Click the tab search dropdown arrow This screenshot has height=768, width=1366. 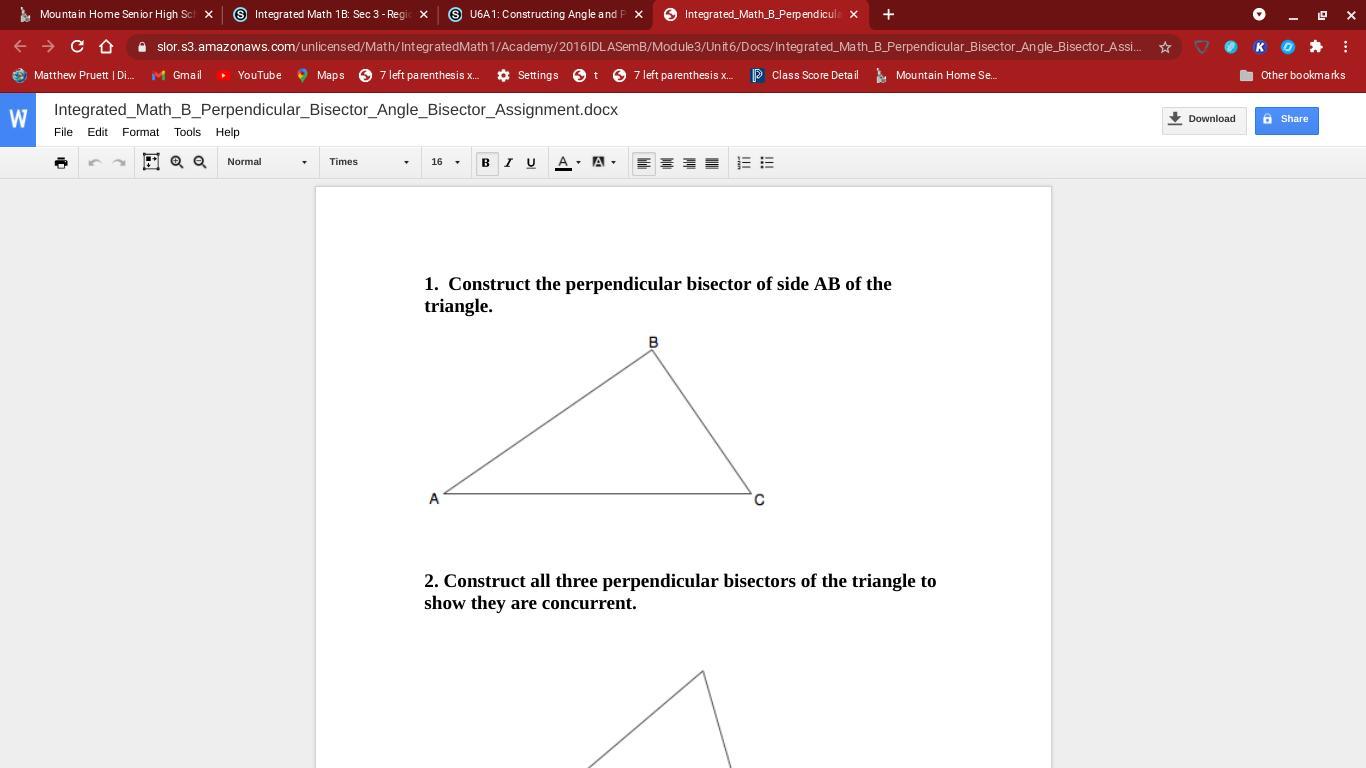click(x=1259, y=15)
